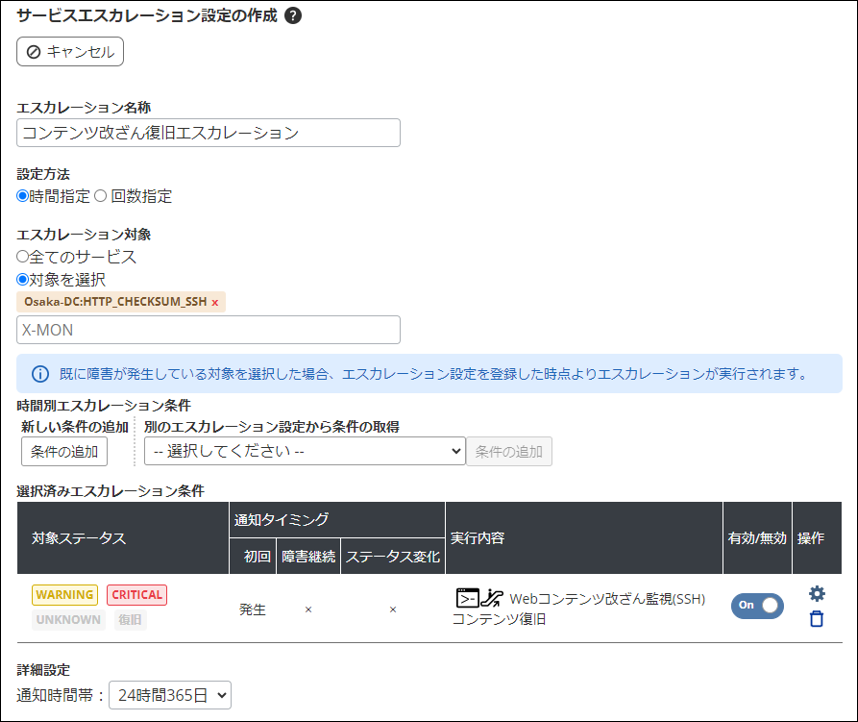Click the terminal command icon in 実行内容
Viewport: 858px width, 722px height.
[x=466, y=599]
